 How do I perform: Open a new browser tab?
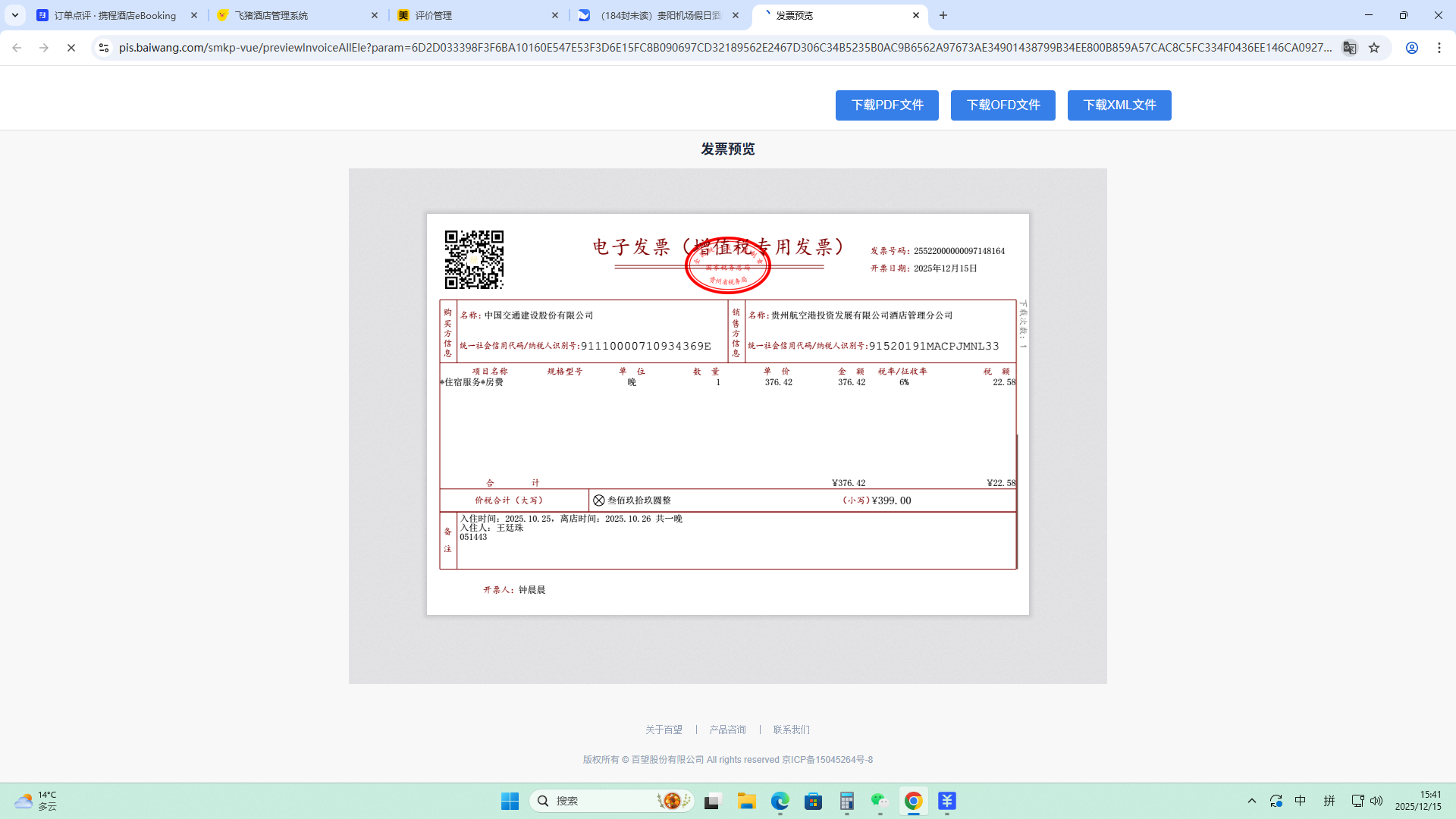943,15
